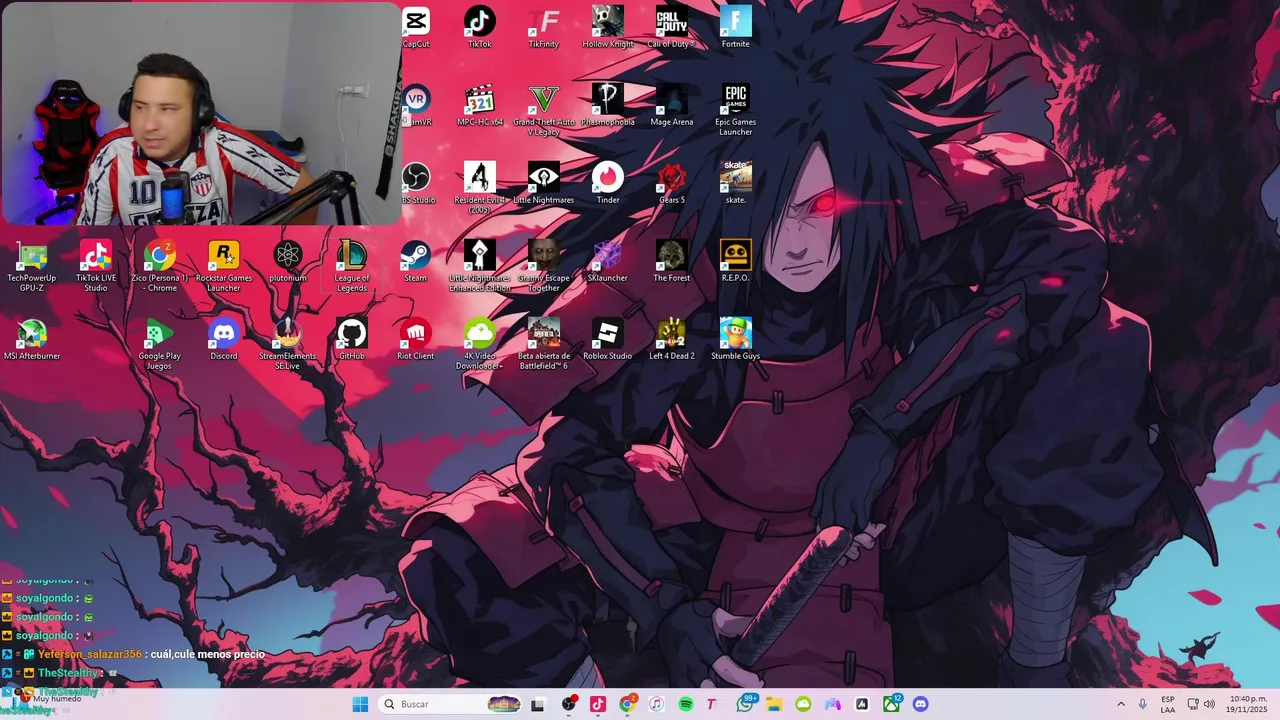Image resolution: width=1280 pixels, height=720 pixels.
Task: Select Little Nightmares Enhanced Edition desktop icon
Action: (x=480, y=266)
